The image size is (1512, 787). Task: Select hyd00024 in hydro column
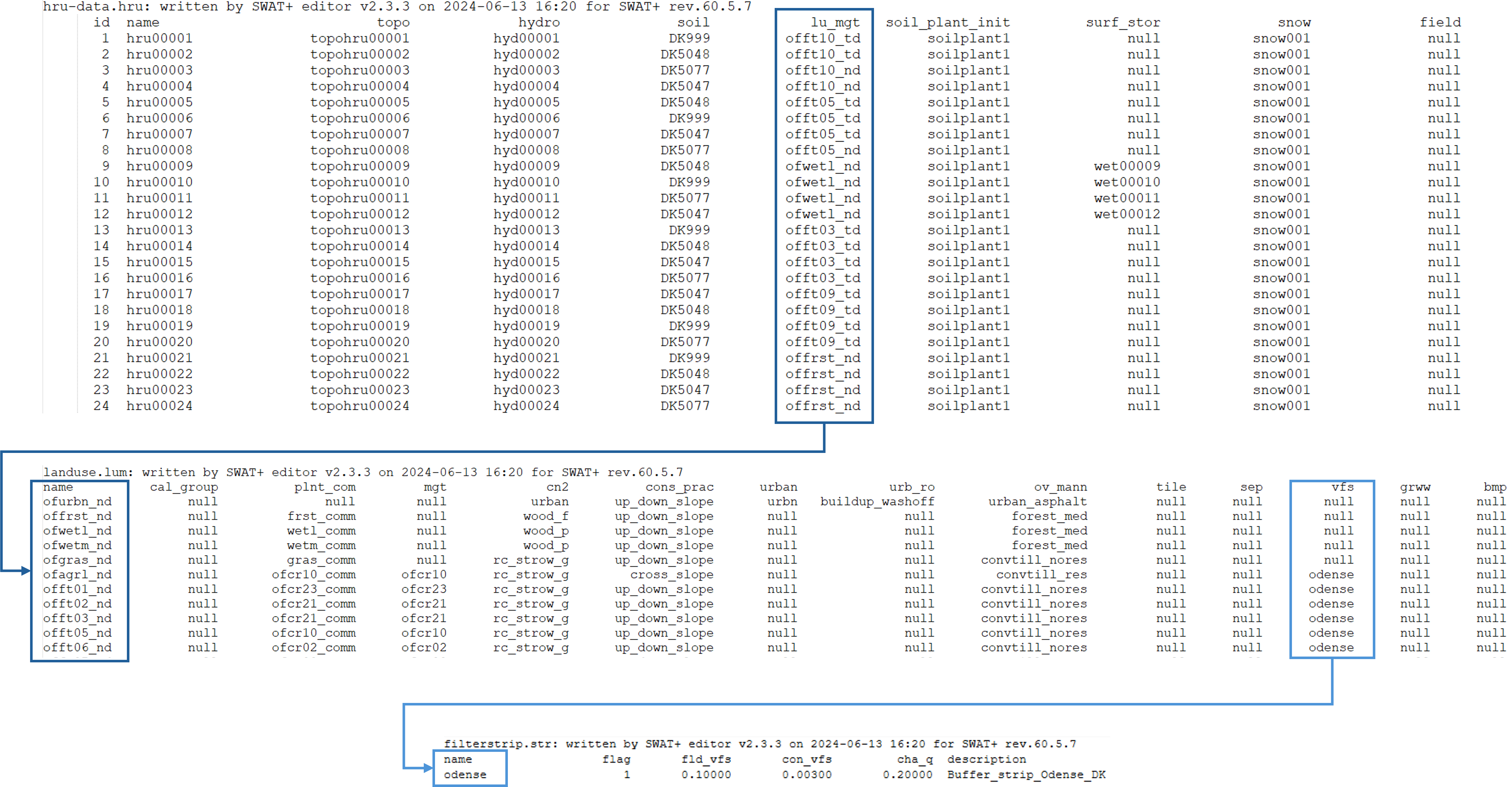tap(526, 405)
